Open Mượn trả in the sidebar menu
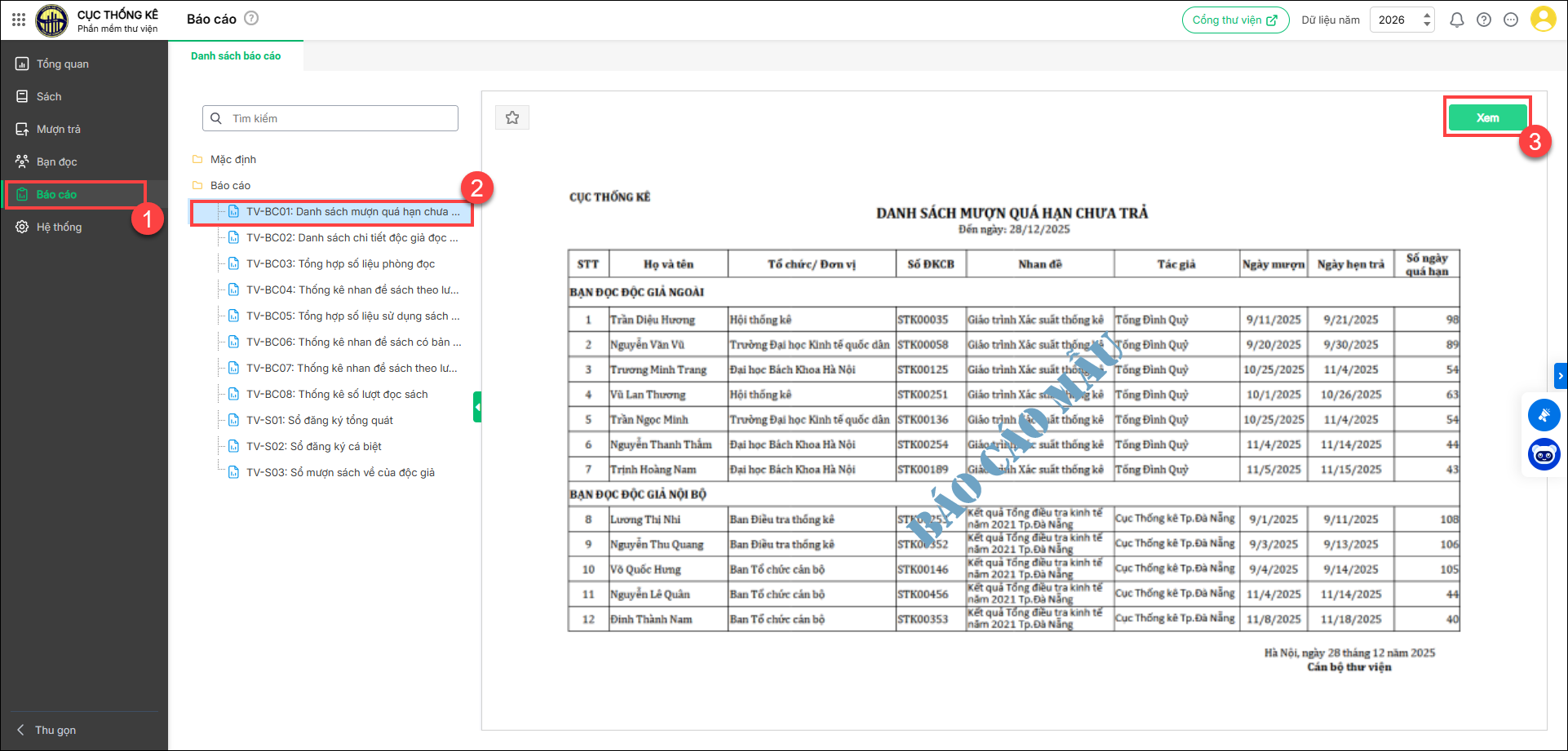The width and height of the screenshot is (1568, 751). pyautogui.click(x=58, y=129)
